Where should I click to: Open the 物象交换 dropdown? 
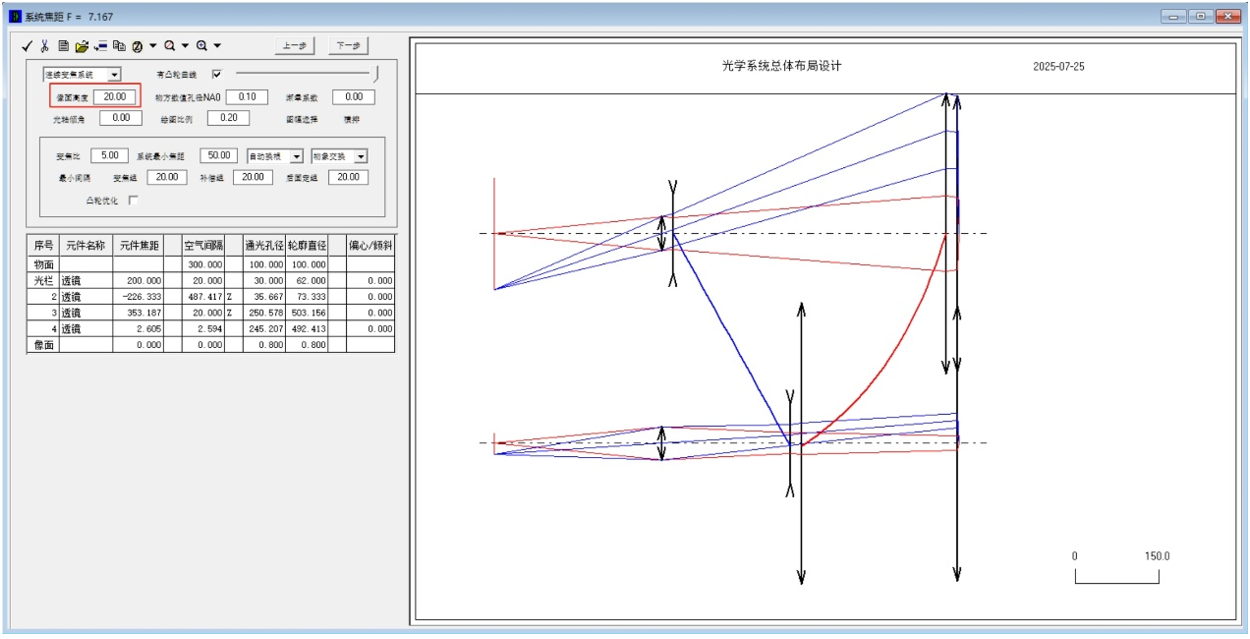coord(360,157)
